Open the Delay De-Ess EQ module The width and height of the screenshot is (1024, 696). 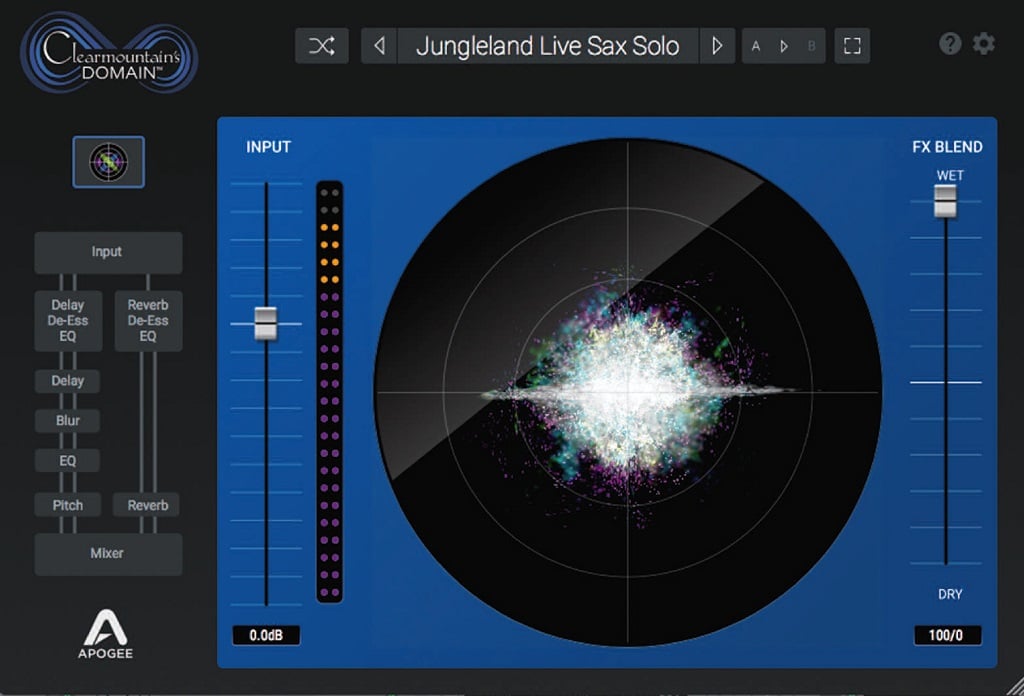68,321
